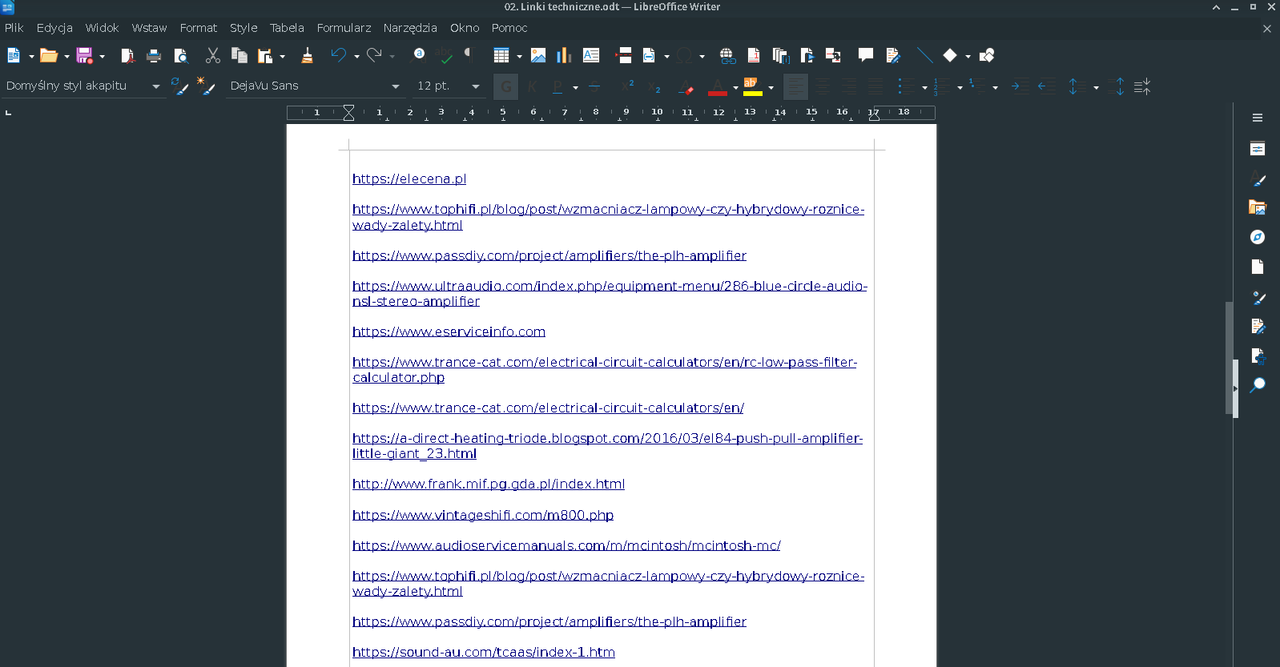Open the Wstaw menu
This screenshot has width=1280, height=667.
point(150,28)
